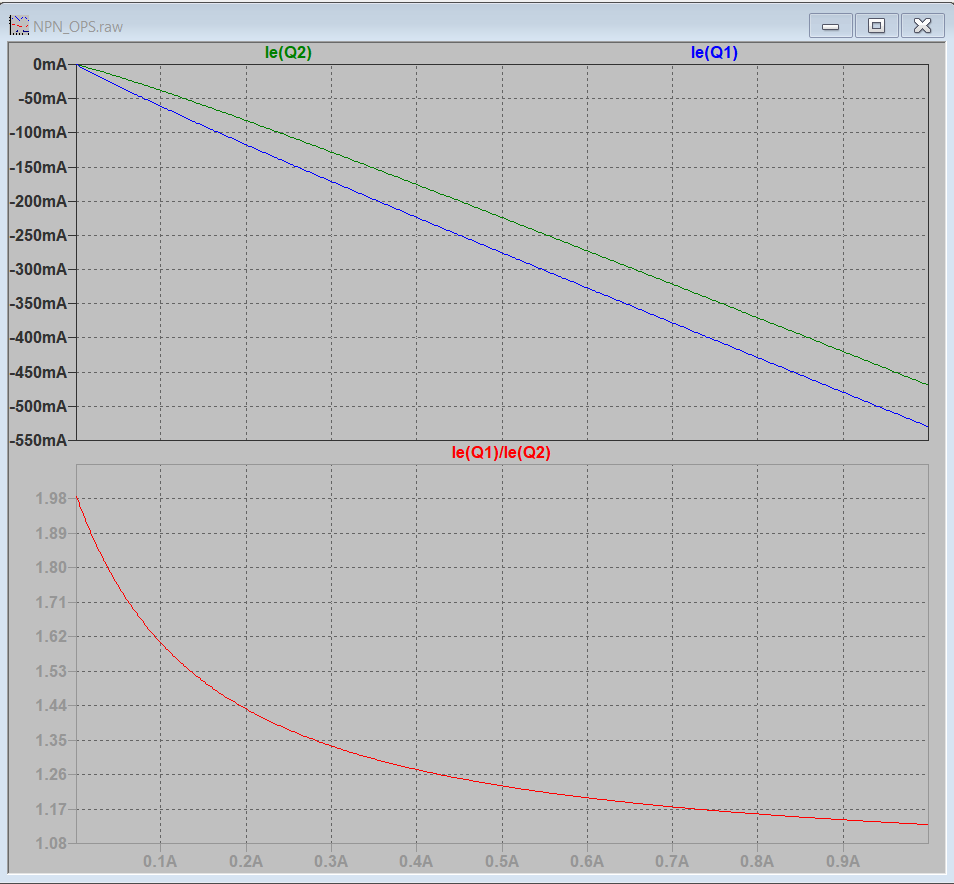Minimize the NPN_OPS.raw window
The width and height of the screenshot is (954, 884).
[830, 26]
